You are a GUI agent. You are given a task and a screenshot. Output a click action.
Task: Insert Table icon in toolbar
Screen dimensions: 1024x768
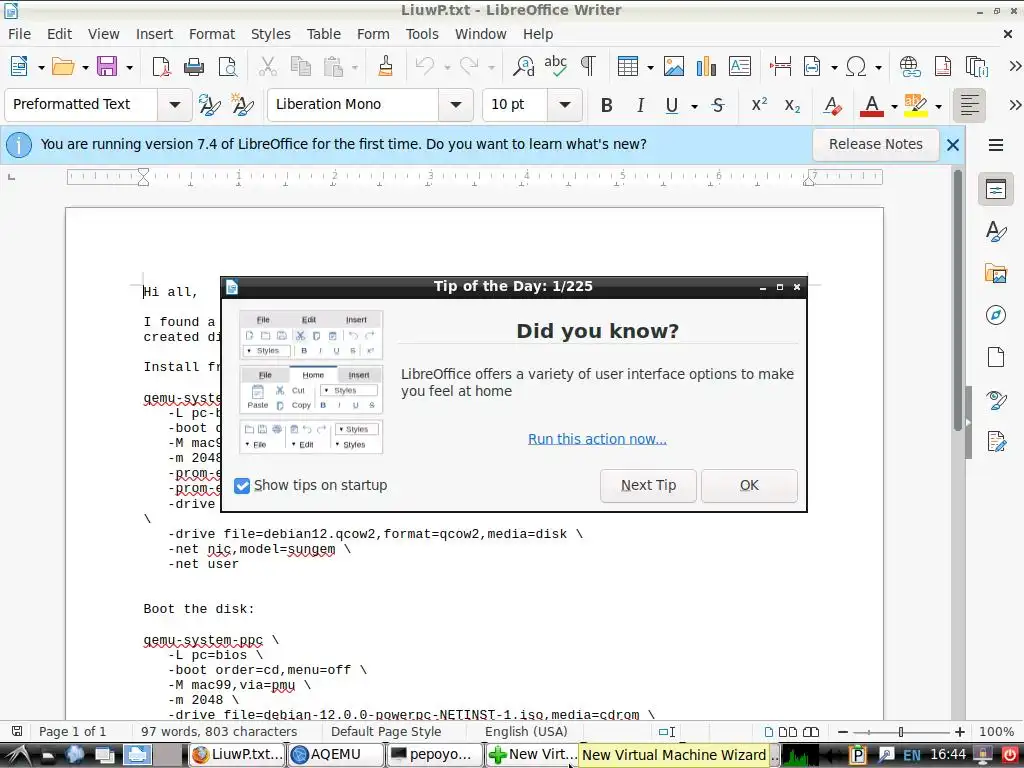pyautogui.click(x=628, y=66)
